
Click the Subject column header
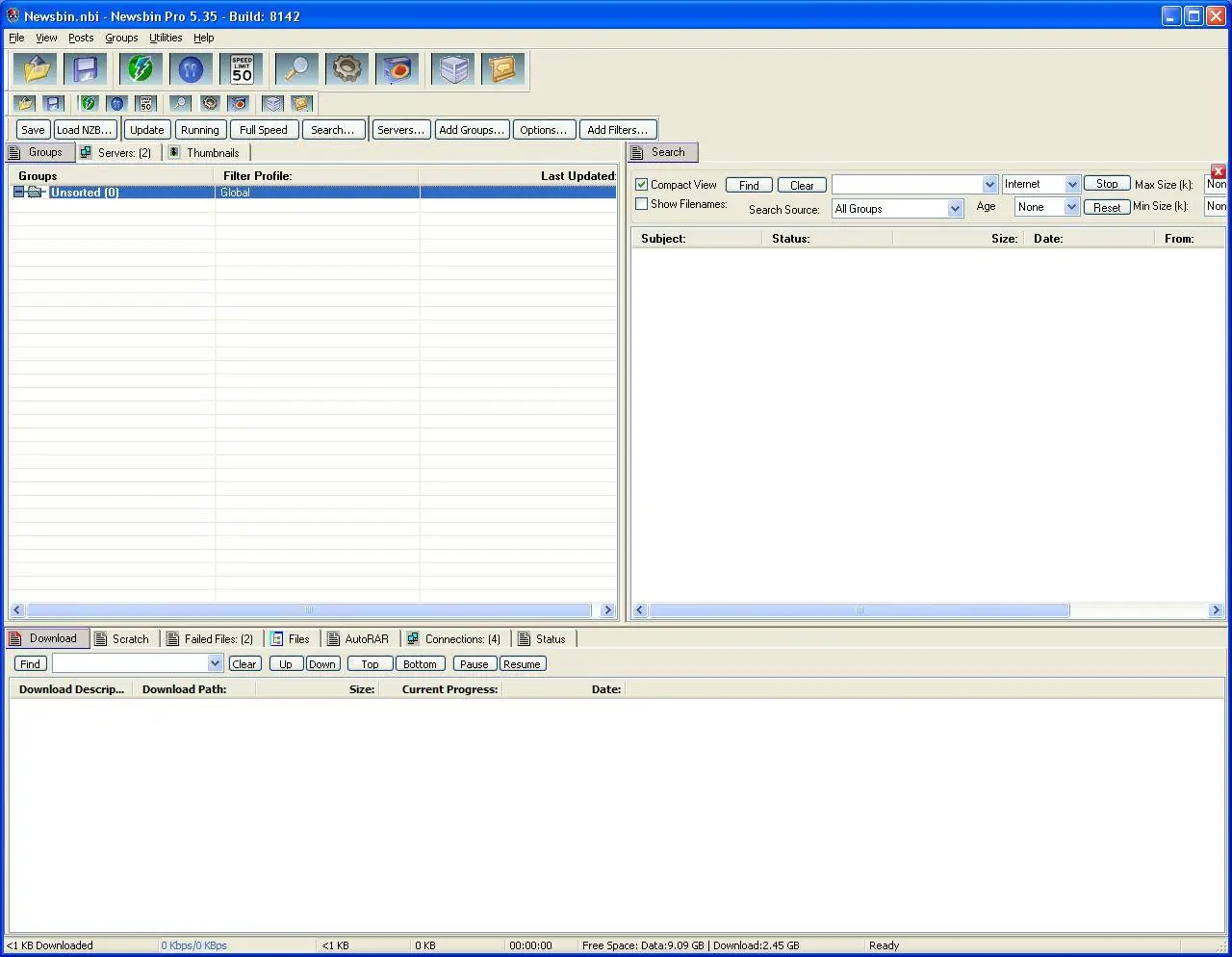click(697, 239)
